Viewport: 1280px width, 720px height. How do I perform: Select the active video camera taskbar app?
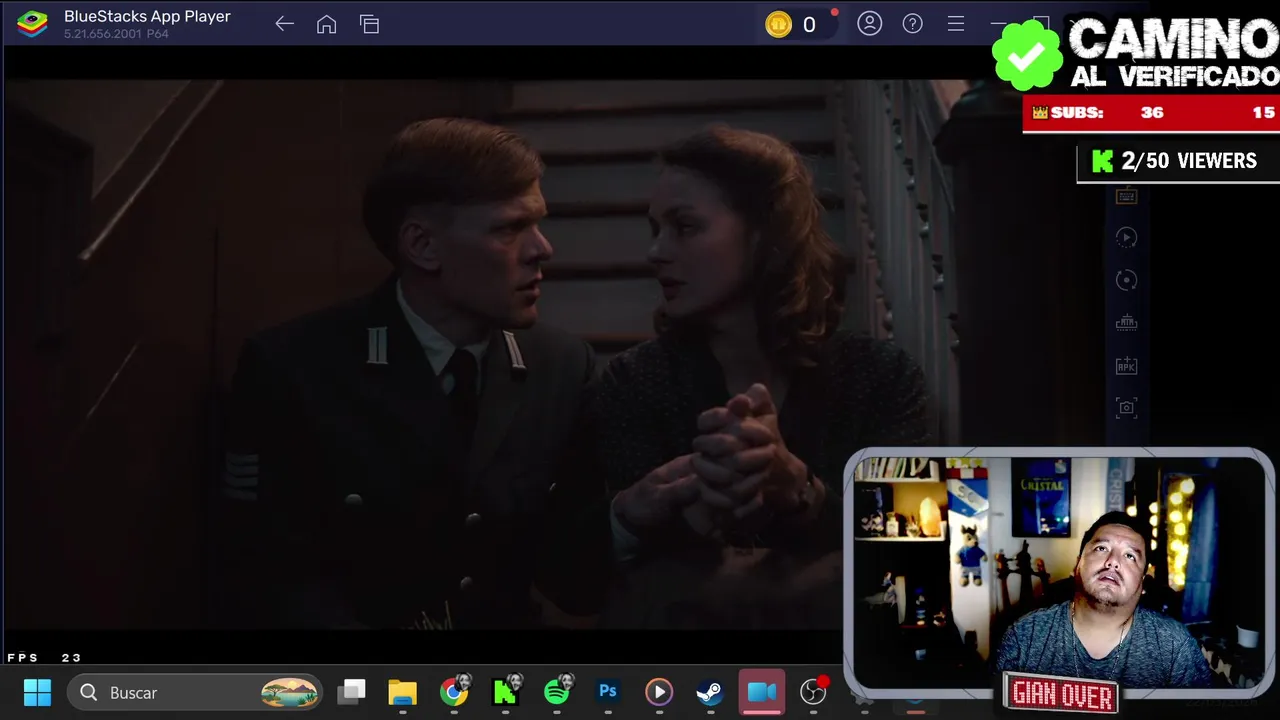(x=762, y=692)
